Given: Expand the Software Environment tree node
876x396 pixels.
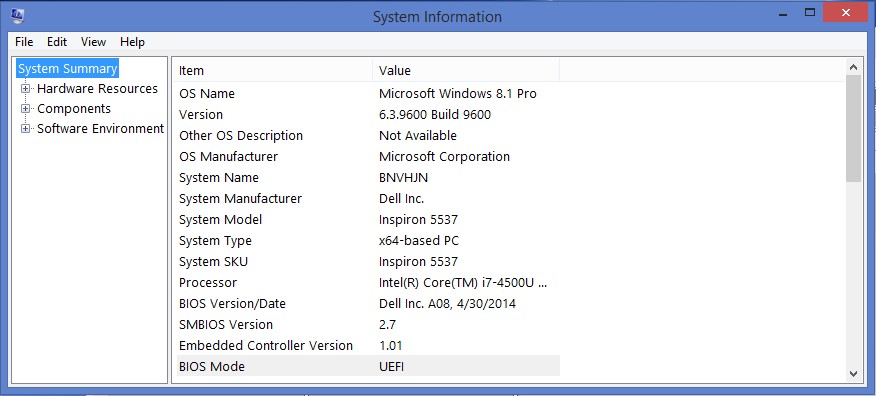Looking at the screenshot, I should 25,129.
